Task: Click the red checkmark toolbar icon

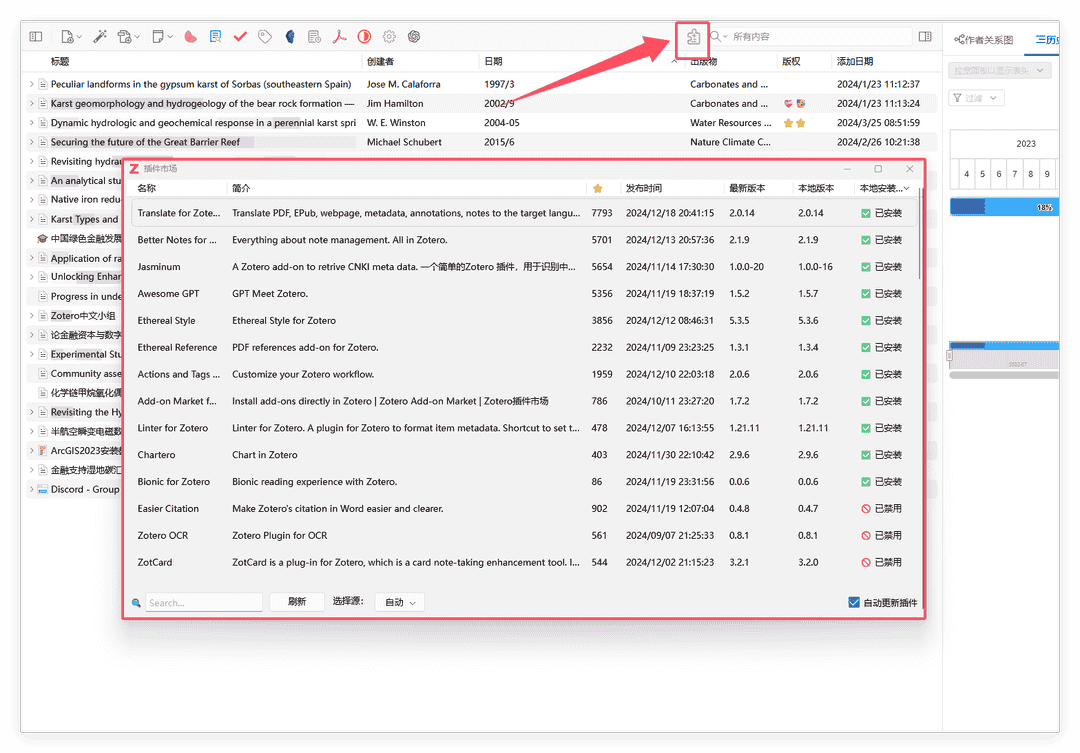Action: click(x=240, y=37)
